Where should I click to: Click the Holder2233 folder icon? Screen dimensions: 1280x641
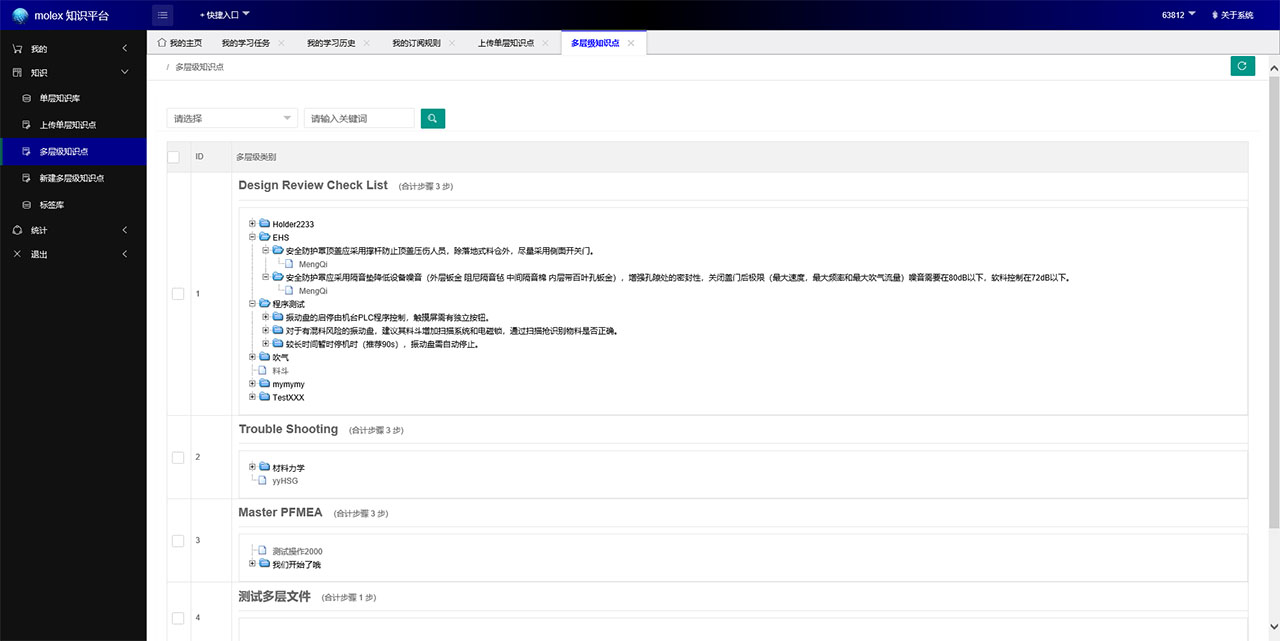pos(265,224)
